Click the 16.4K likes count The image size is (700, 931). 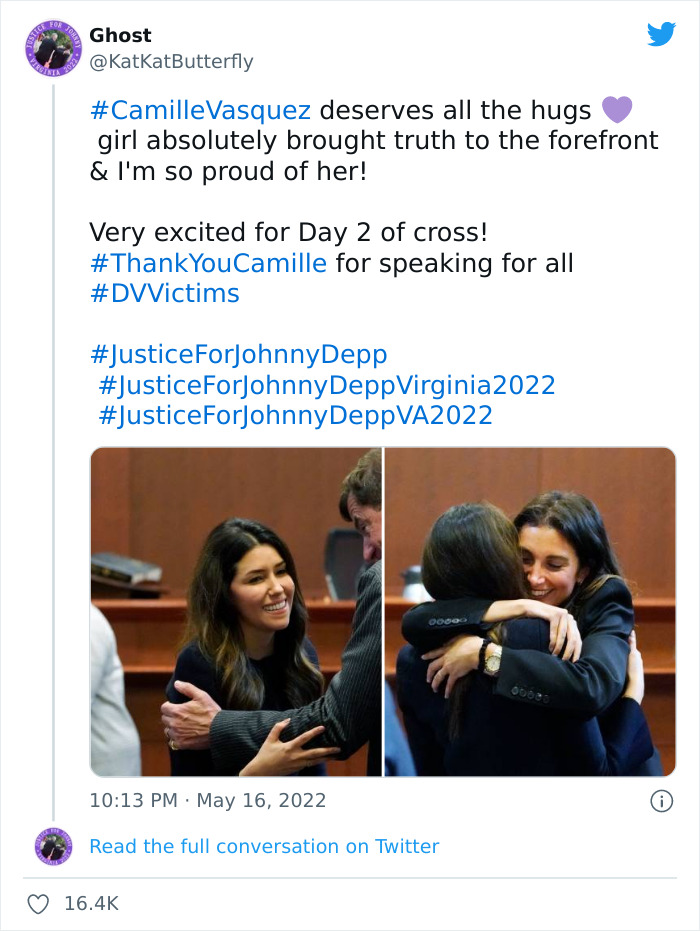point(91,904)
